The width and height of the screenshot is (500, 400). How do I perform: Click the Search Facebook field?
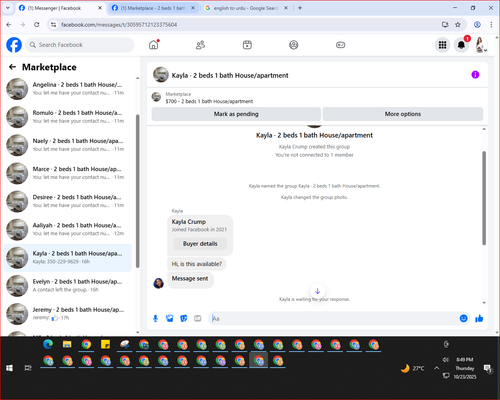coord(80,45)
